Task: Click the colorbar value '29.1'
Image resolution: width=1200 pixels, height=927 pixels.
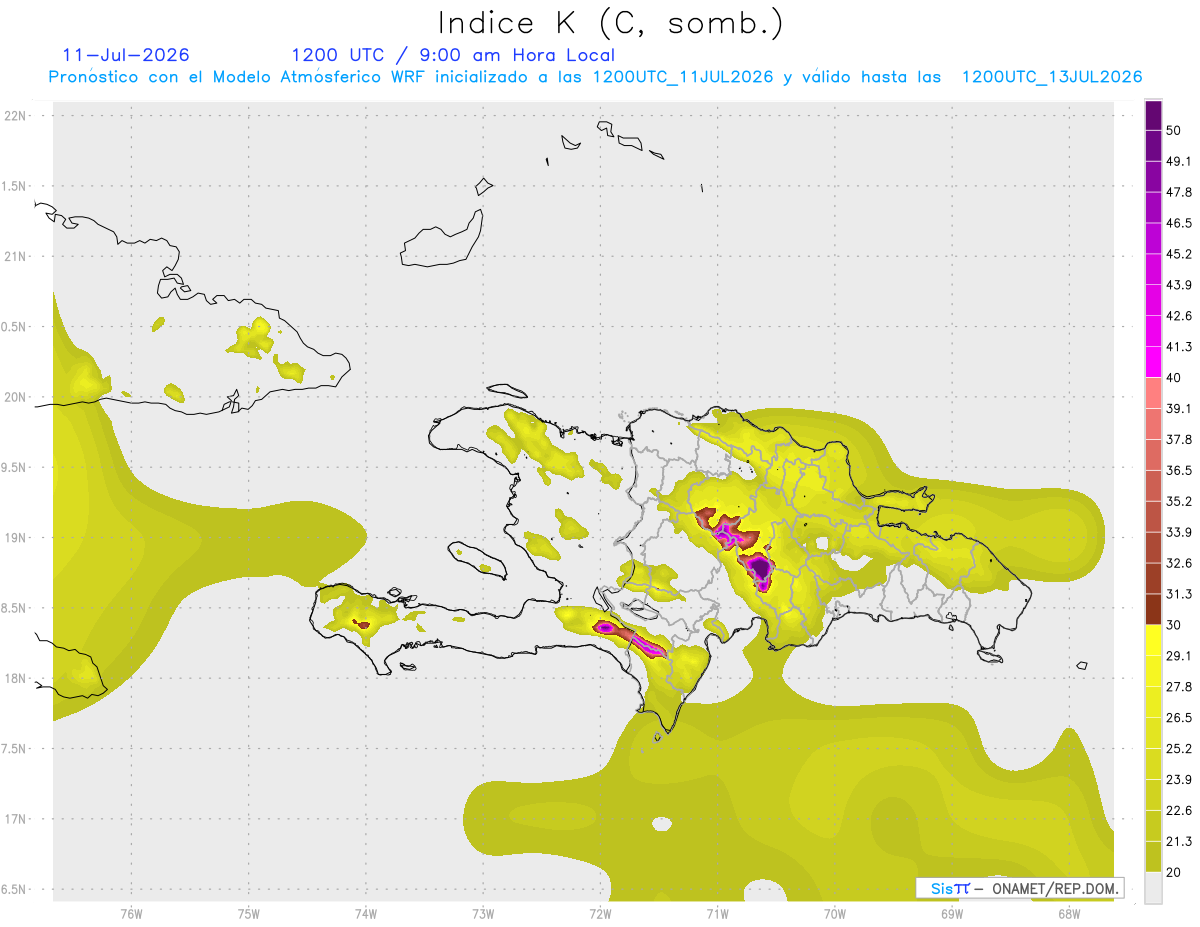Action: click(x=1179, y=656)
